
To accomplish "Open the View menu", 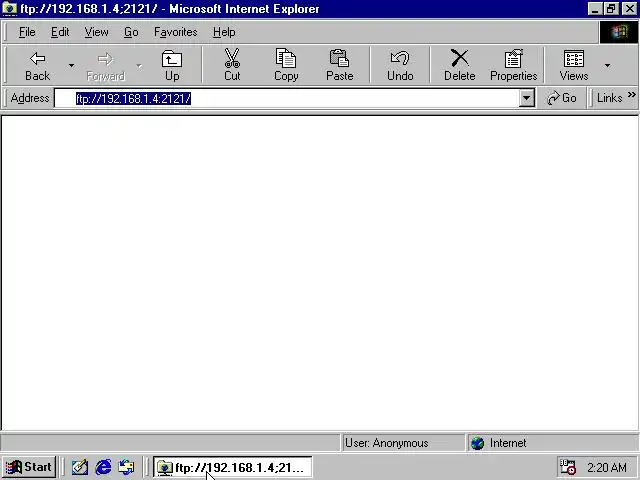I will [x=96, y=32].
